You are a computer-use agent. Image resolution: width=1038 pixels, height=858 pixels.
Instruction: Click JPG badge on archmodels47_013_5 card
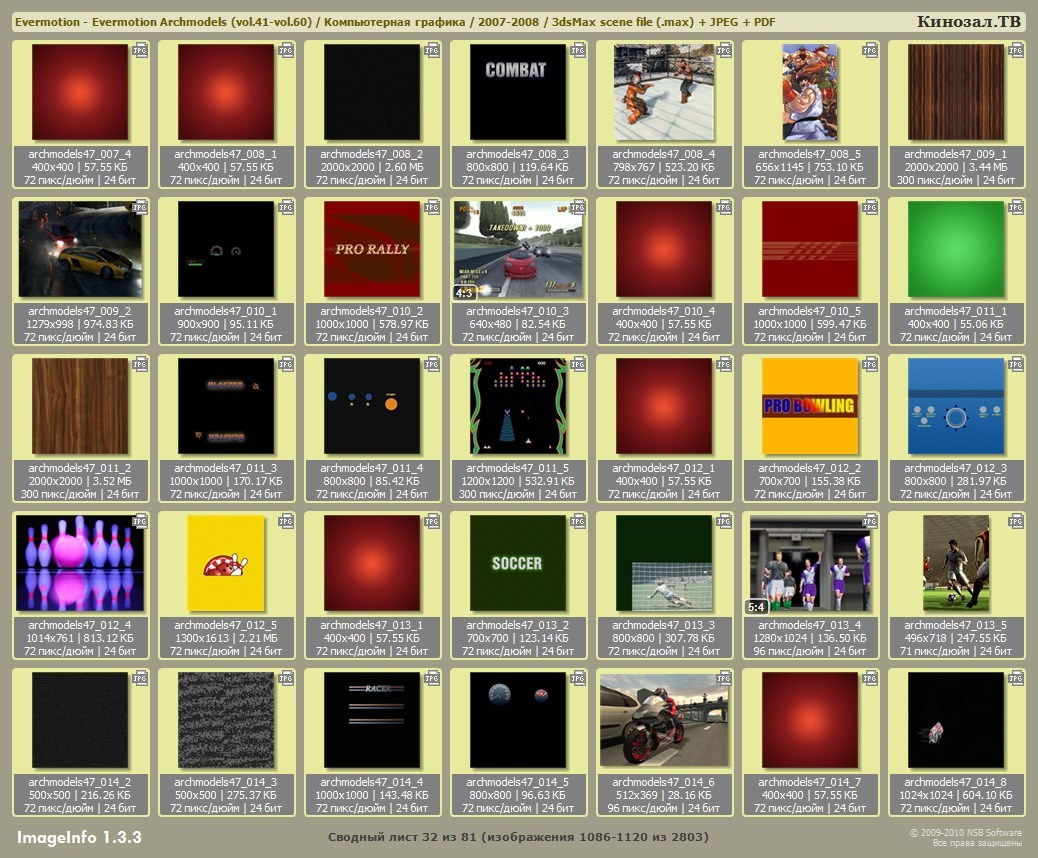[x=1016, y=522]
